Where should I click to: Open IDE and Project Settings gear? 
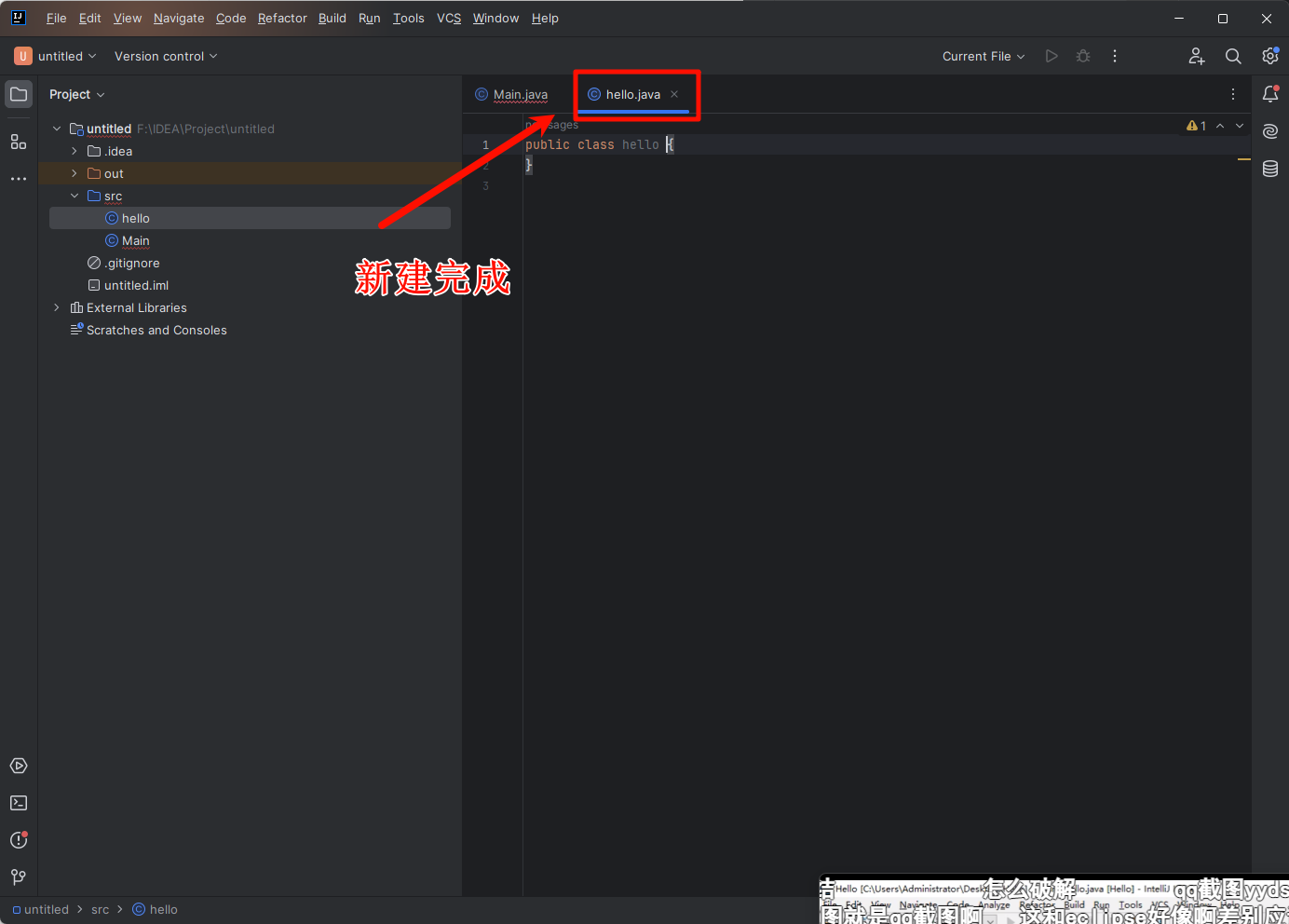[x=1270, y=56]
